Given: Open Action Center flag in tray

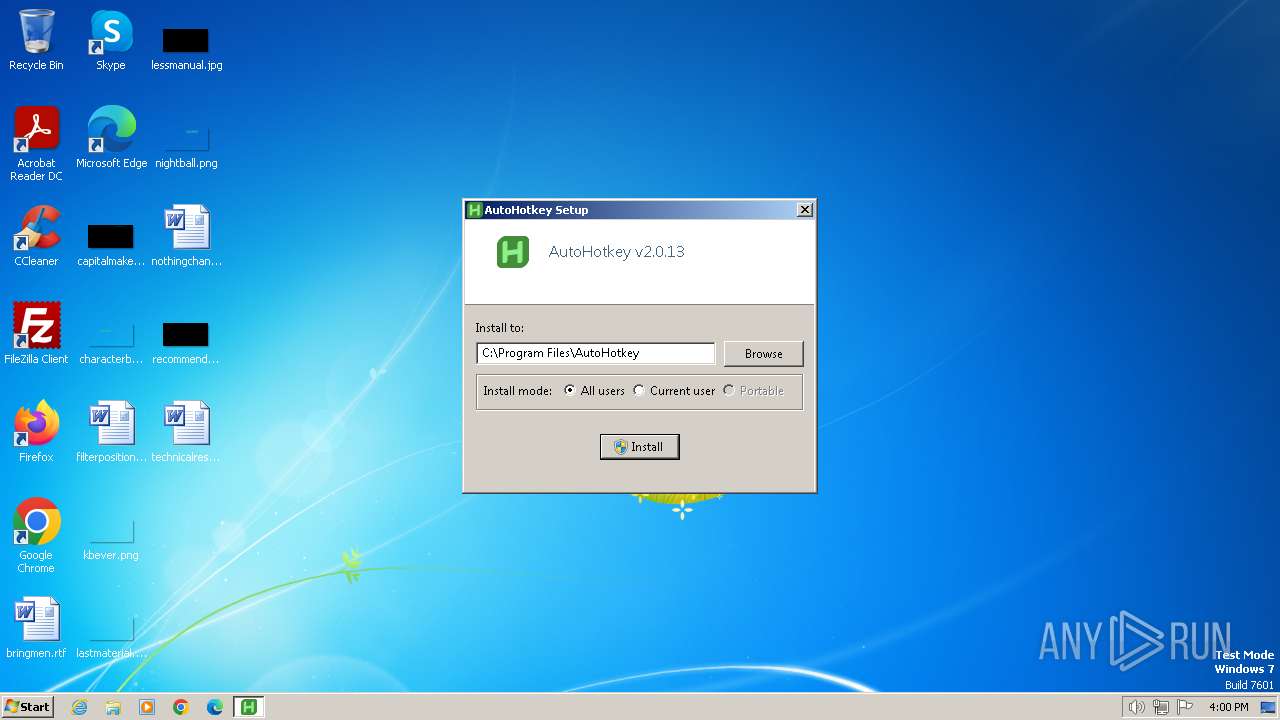Looking at the screenshot, I should (1185, 707).
